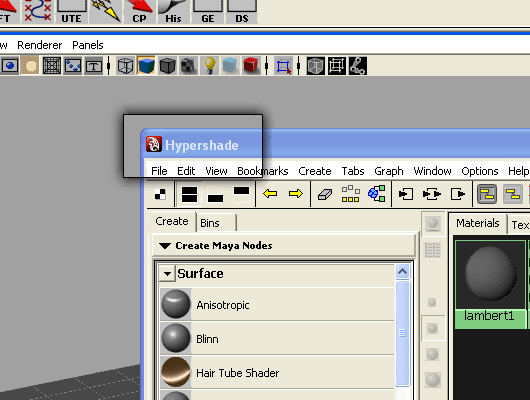The height and width of the screenshot is (400, 530).
Task: Click the tan circle viewport icon
Action: point(30,66)
